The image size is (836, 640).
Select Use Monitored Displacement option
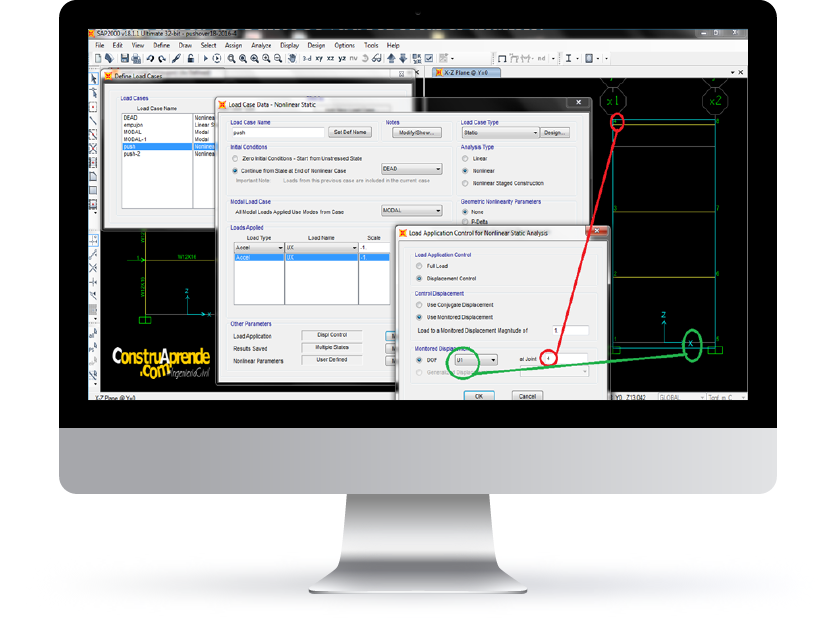[x=419, y=317]
